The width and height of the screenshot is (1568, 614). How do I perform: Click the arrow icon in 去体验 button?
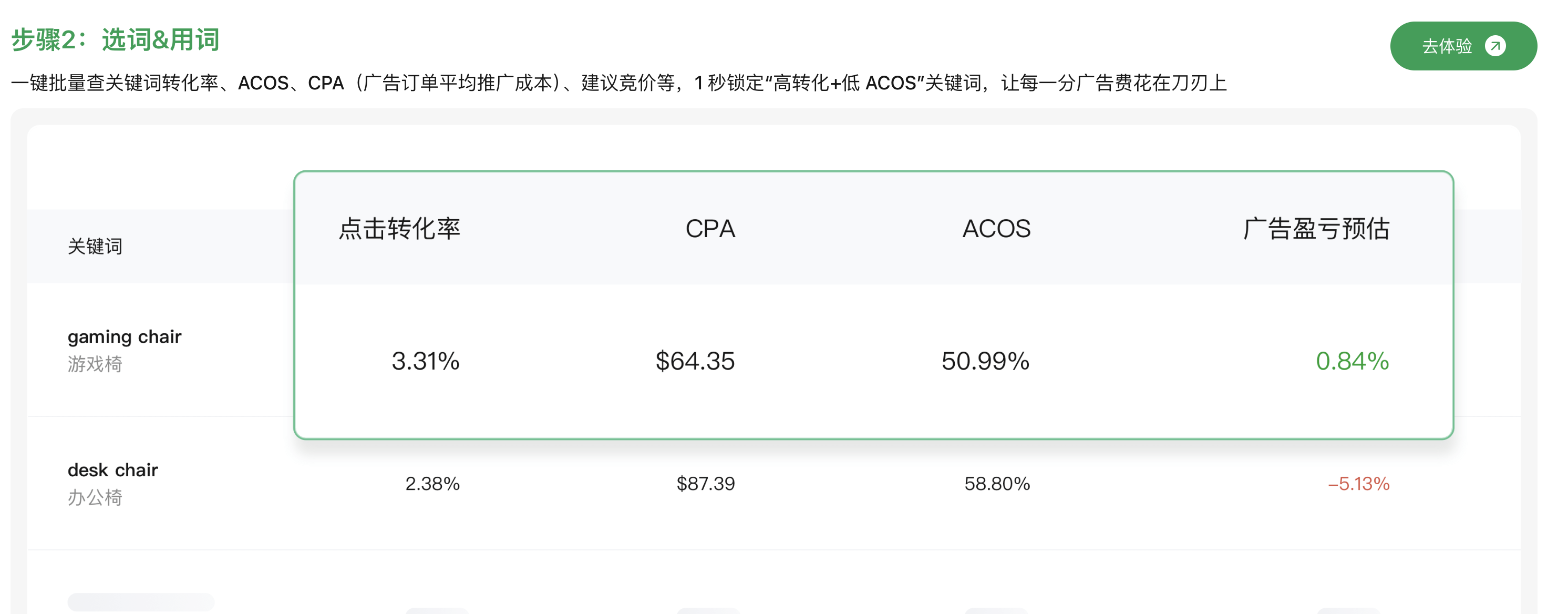click(x=1495, y=46)
